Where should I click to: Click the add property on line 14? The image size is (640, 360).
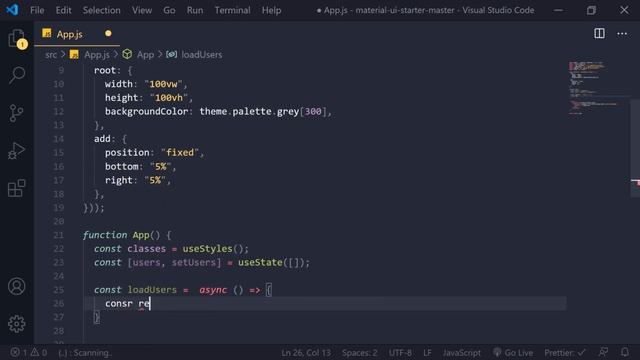tap(102, 139)
